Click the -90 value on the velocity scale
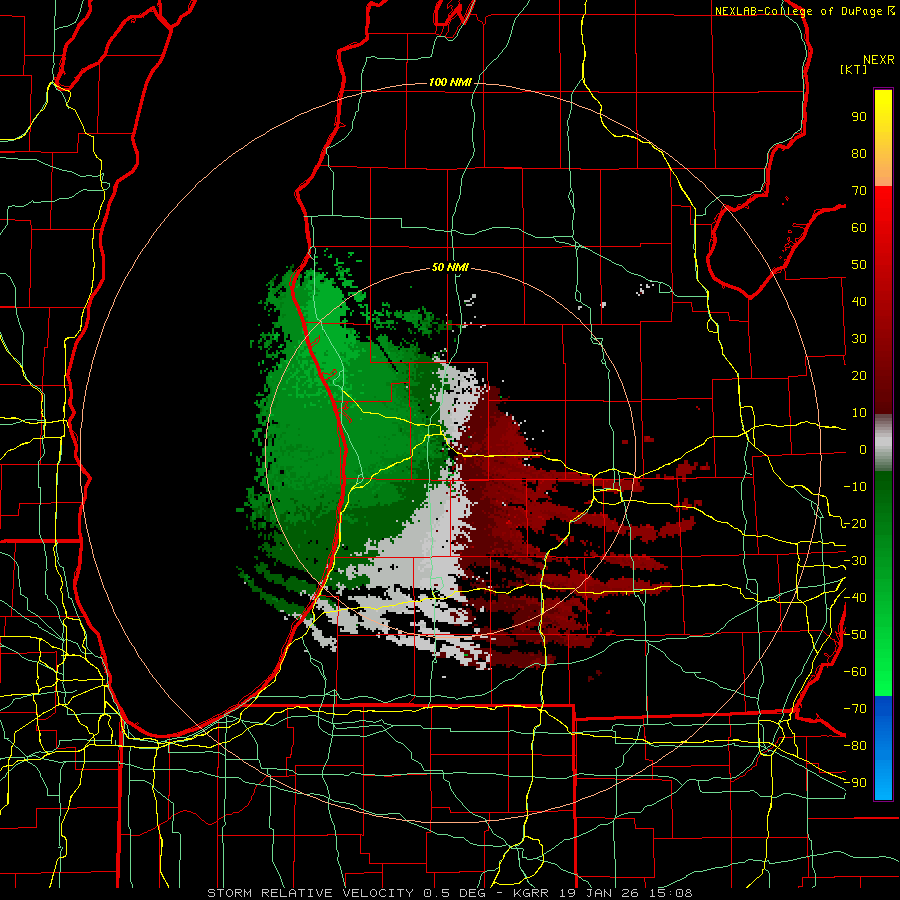 tap(855, 783)
